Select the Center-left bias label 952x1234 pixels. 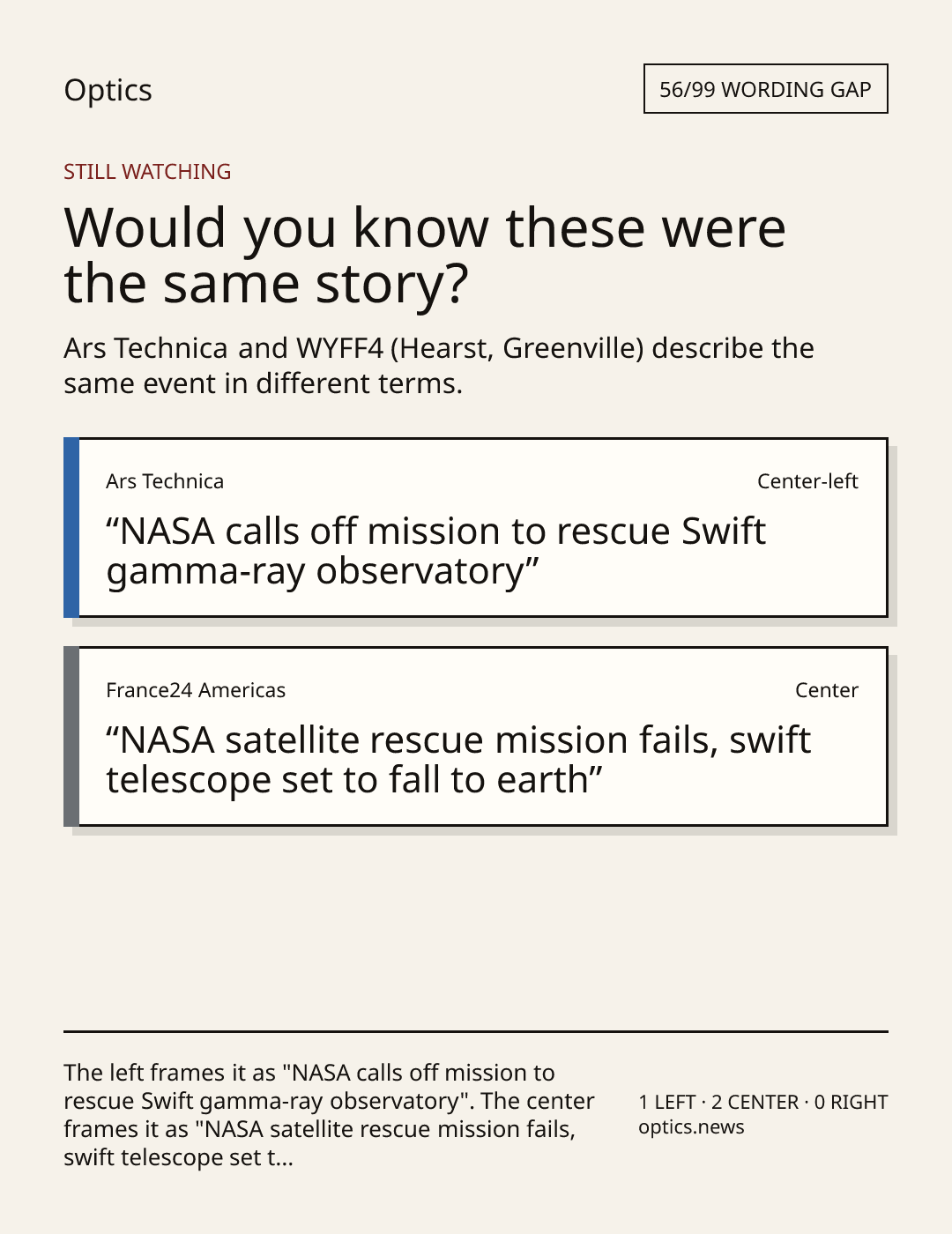(x=807, y=481)
